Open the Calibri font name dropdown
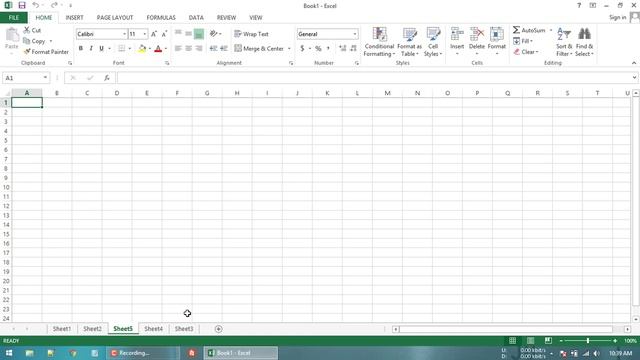The width and height of the screenshot is (640, 360). pyautogui.click(x=124, y=34)
